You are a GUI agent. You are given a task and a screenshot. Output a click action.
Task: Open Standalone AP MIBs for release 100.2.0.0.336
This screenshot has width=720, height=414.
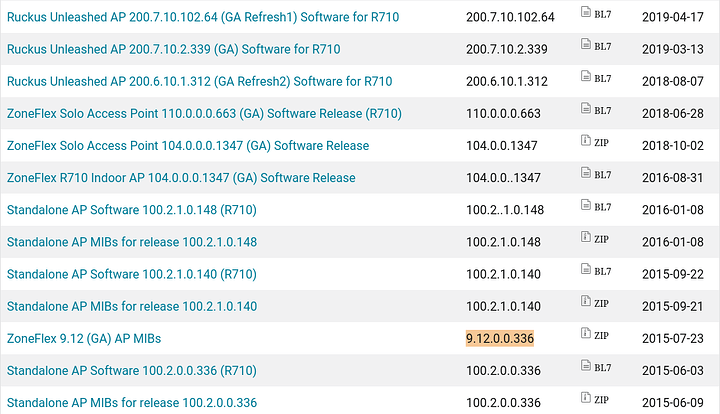(x=132, y=403)
